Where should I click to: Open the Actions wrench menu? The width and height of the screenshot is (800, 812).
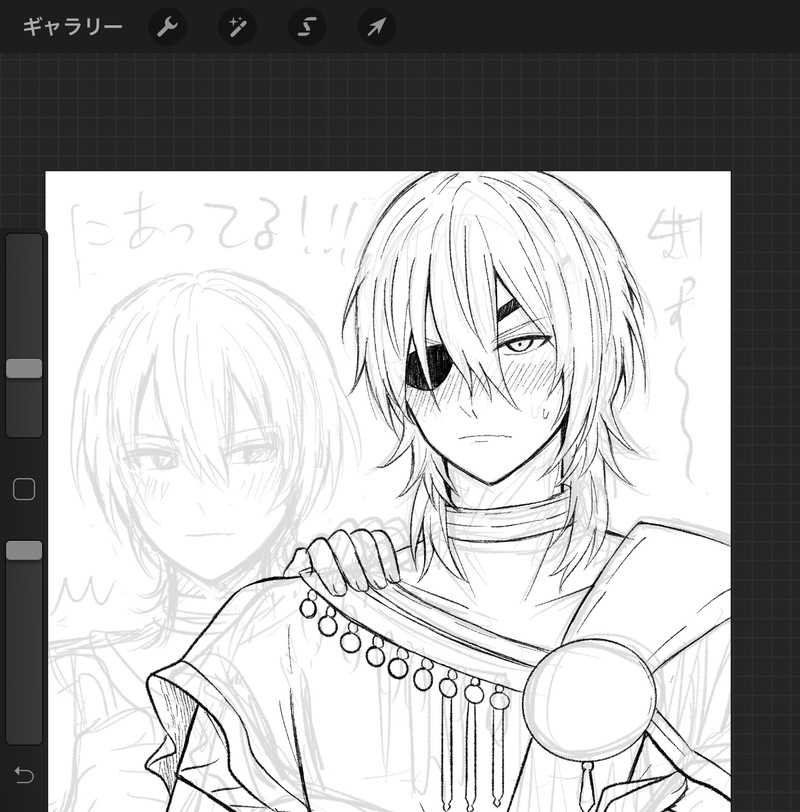tap(167, 26)
